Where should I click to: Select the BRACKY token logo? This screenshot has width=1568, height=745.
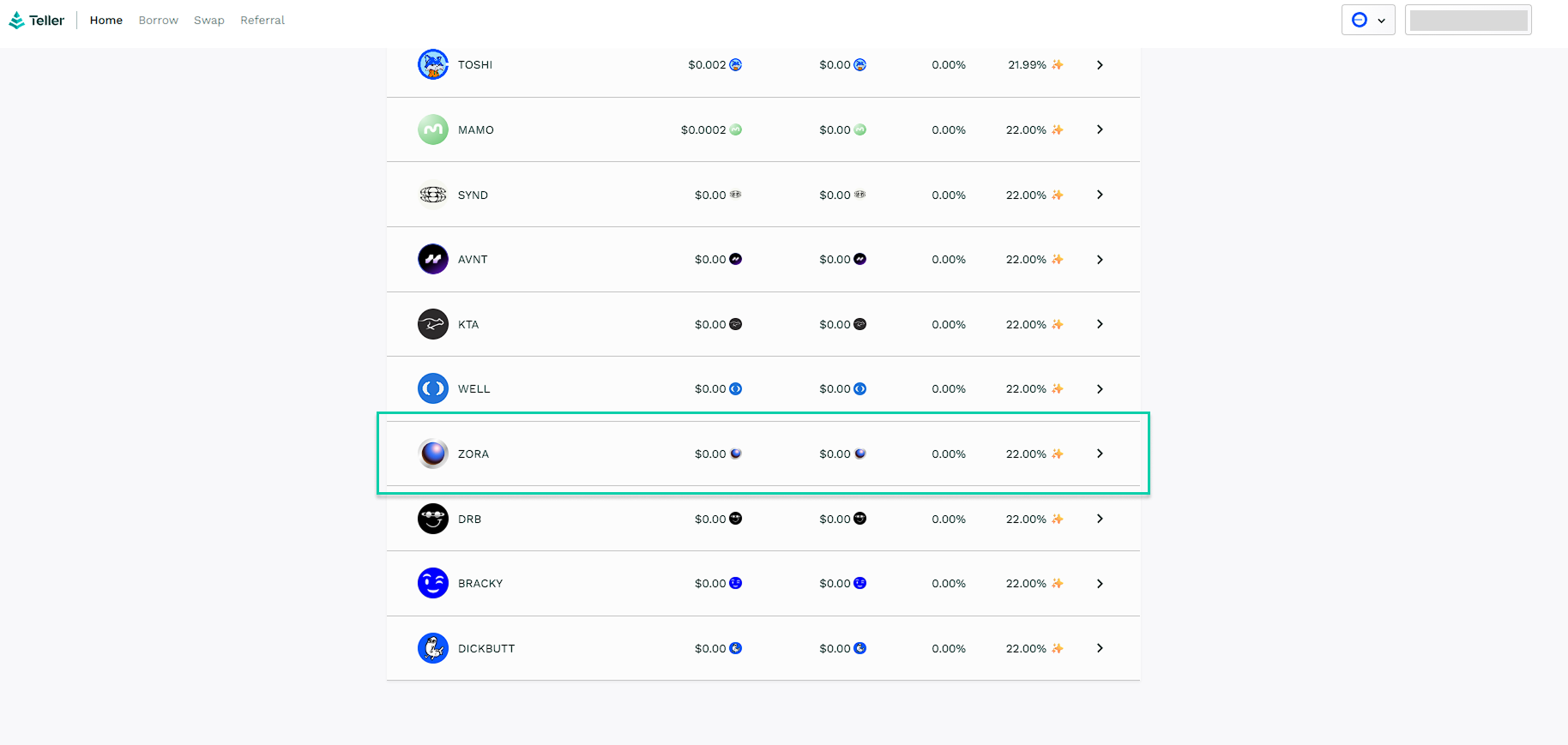(x=433, y=584)
